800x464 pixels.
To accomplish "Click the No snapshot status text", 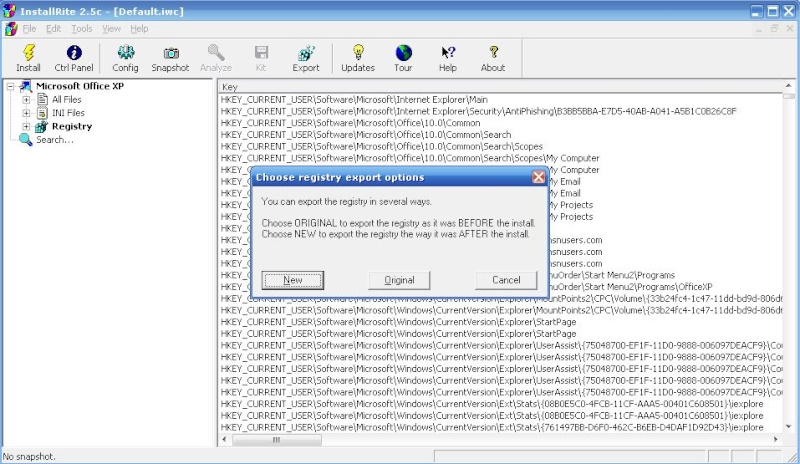I will coord(29,456).
